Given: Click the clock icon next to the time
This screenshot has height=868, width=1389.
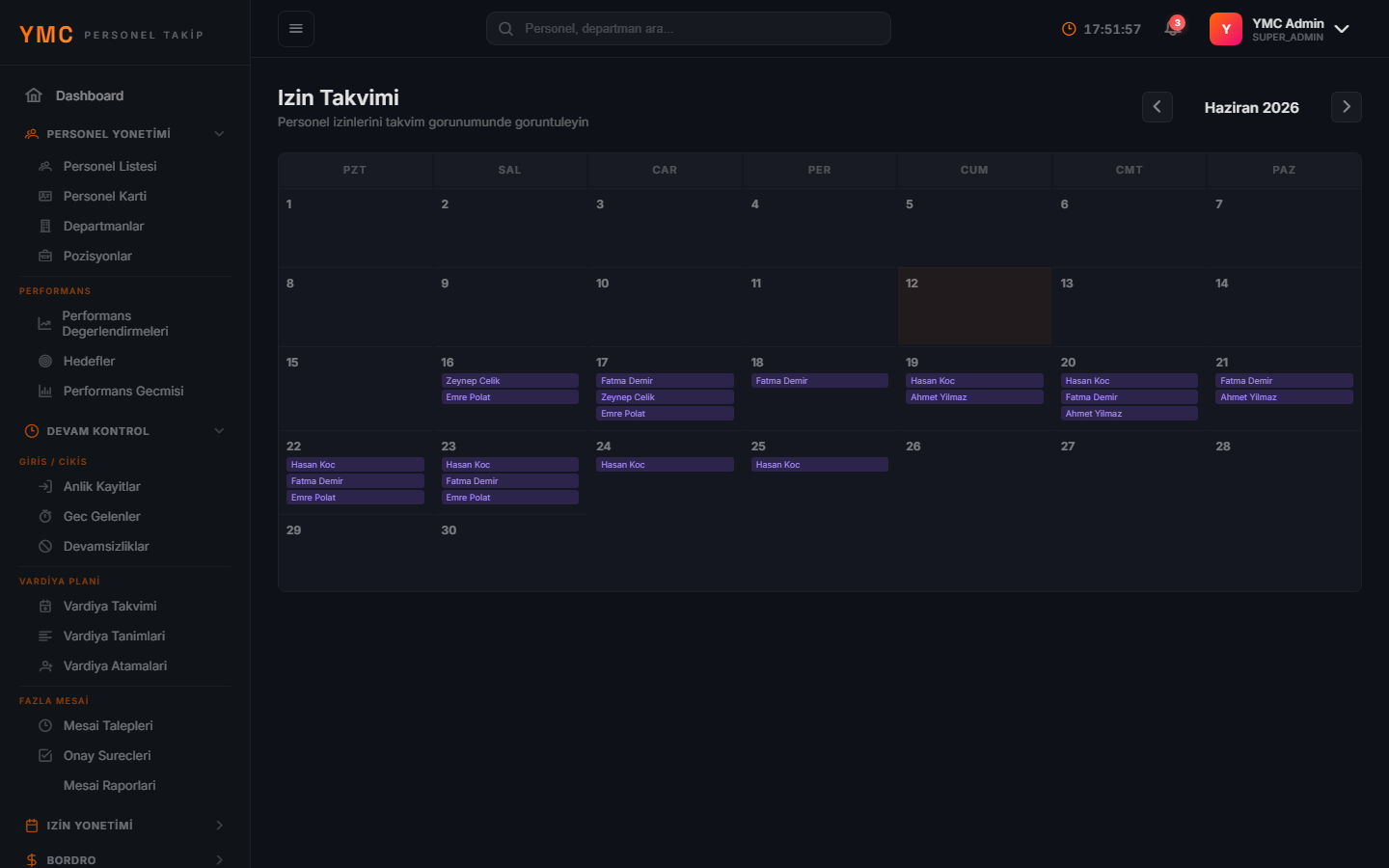Looking at the screenshot, I should 1069,29.
